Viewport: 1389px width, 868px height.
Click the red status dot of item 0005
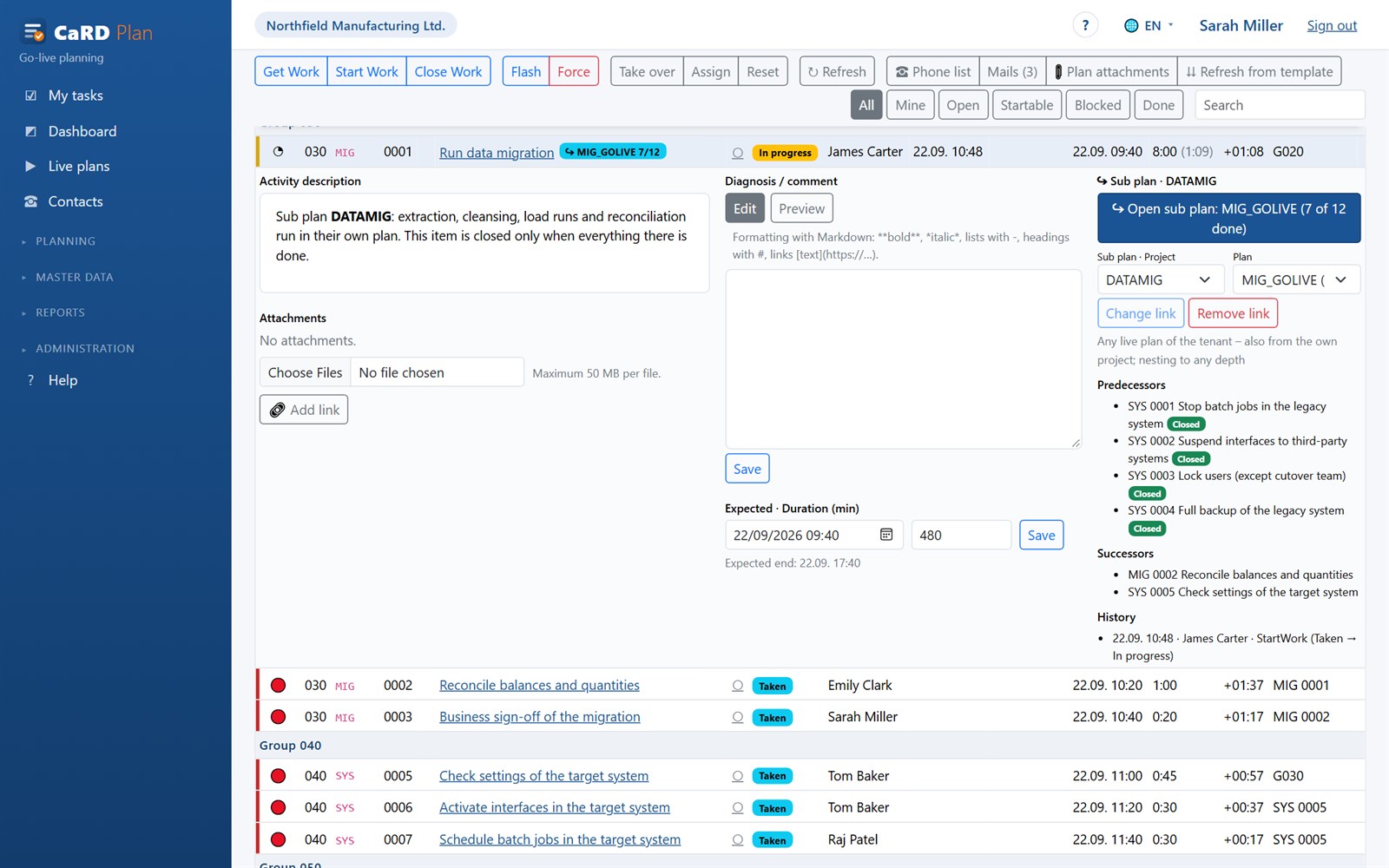pos(279,776)
